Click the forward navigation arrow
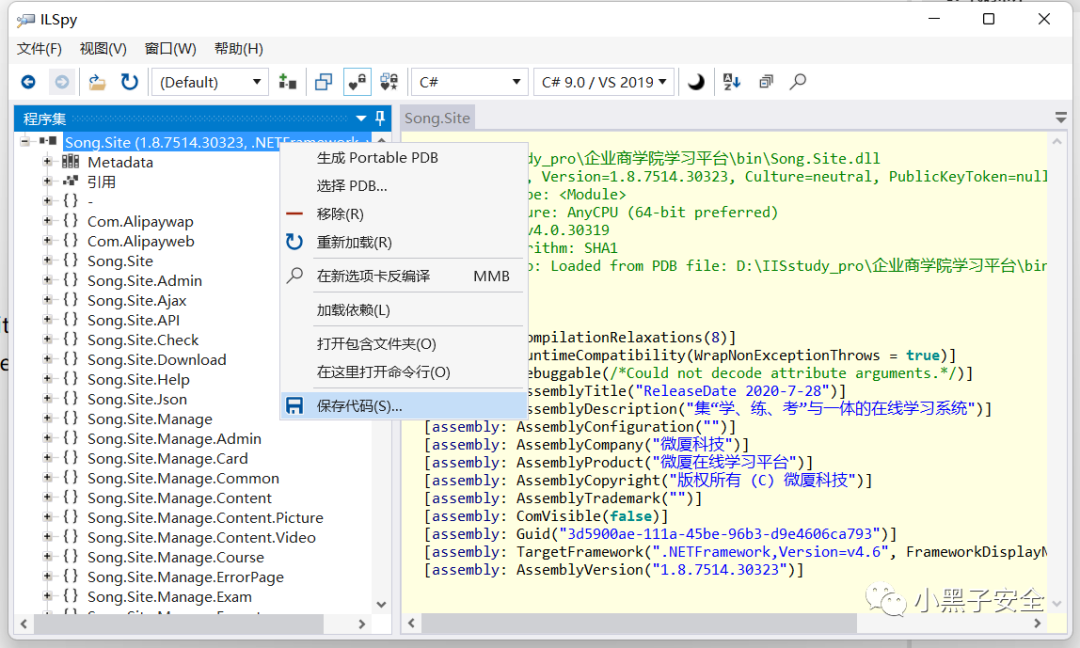The width and height of the screenshot is (1080, 648). 62,82
